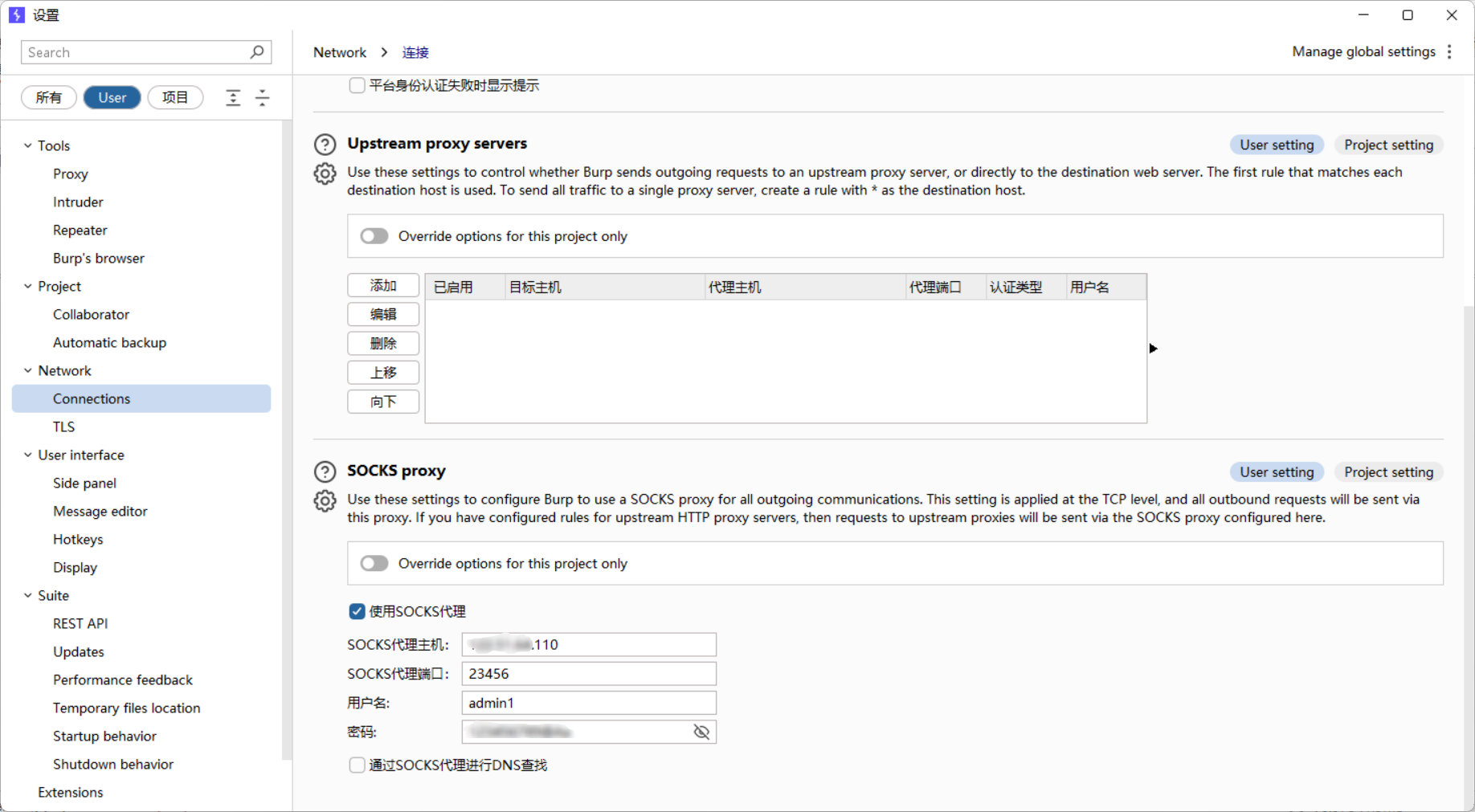Show the hidden SOCKS password
The width and height of the screenshot is (1475, 812).
pos(701,732)
